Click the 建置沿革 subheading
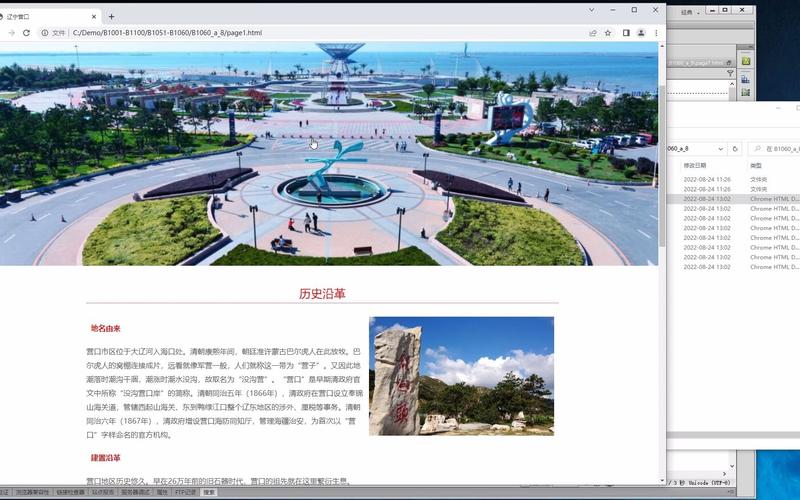 pos(106,458)
